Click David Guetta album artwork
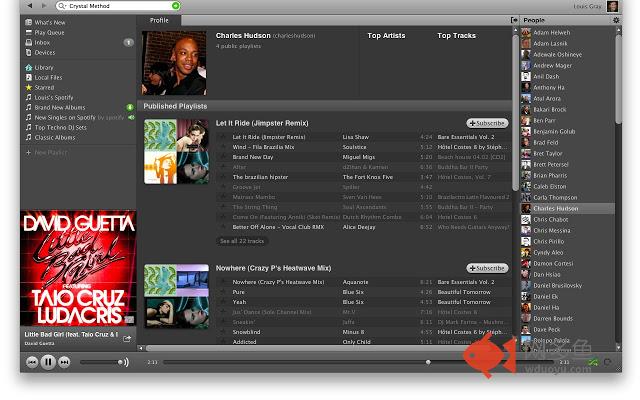Screen dimensions: 640x400 pos(78,268)
